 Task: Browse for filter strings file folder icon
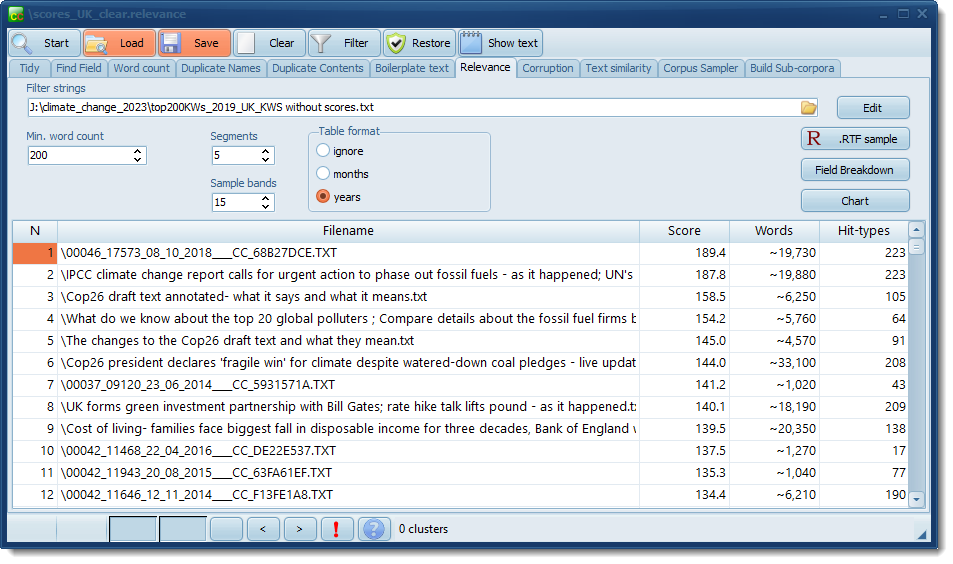point(808,108)
